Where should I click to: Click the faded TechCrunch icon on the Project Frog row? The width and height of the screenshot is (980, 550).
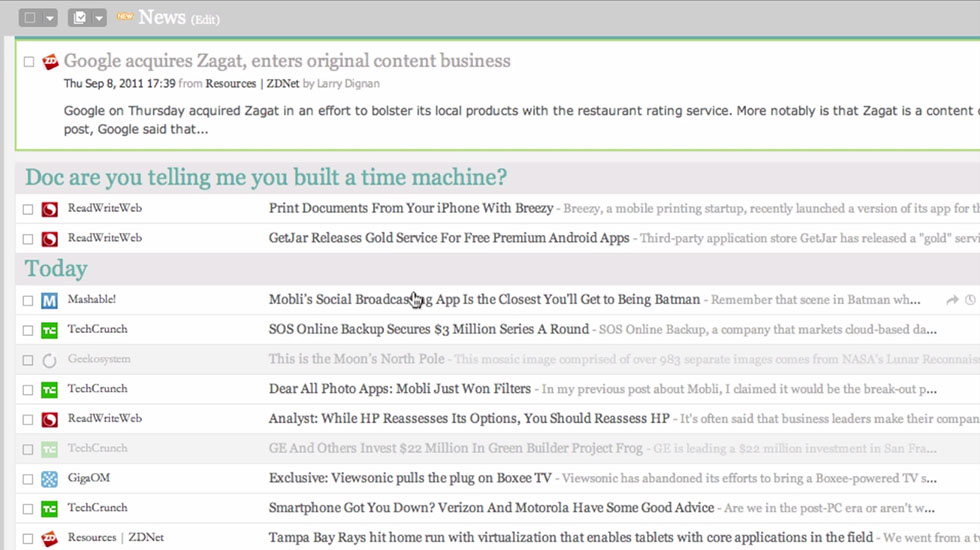tap(49, 449)
